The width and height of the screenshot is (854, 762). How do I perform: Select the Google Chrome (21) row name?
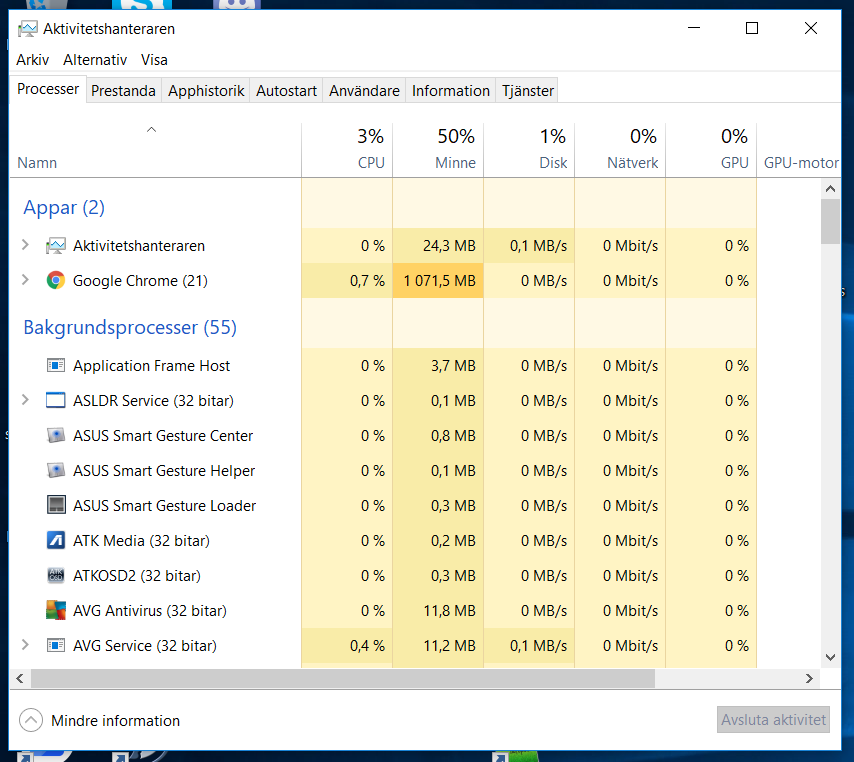coord(141,281)
